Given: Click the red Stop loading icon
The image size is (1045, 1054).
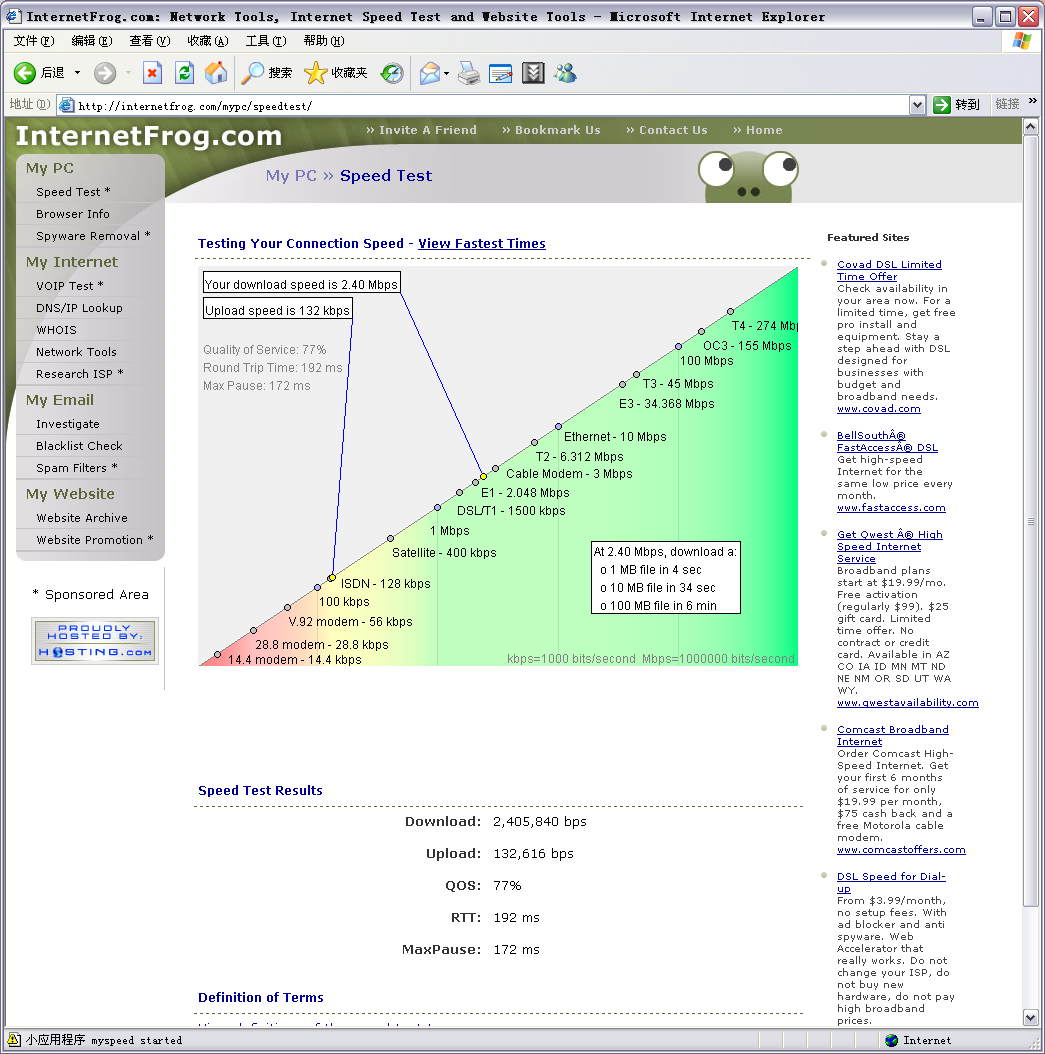Looking at the screenshot, I should pyautogui.click(x=153, y=73).
